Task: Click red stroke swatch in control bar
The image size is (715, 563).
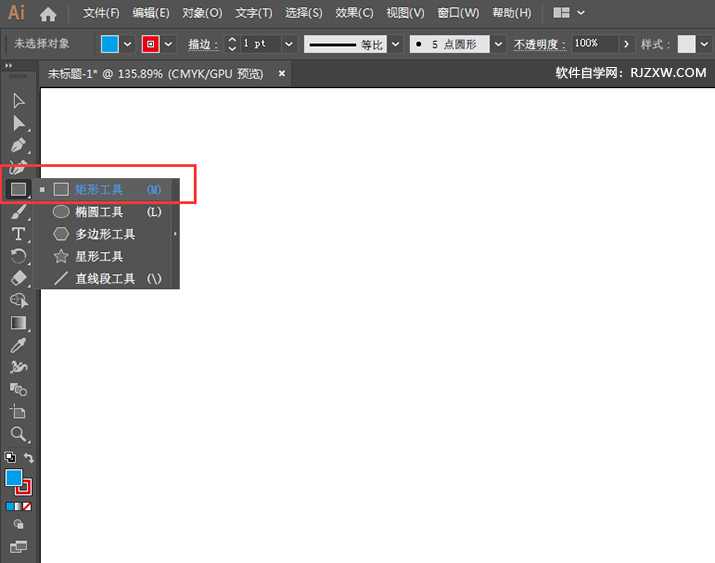Action: [x=150, y=44]
